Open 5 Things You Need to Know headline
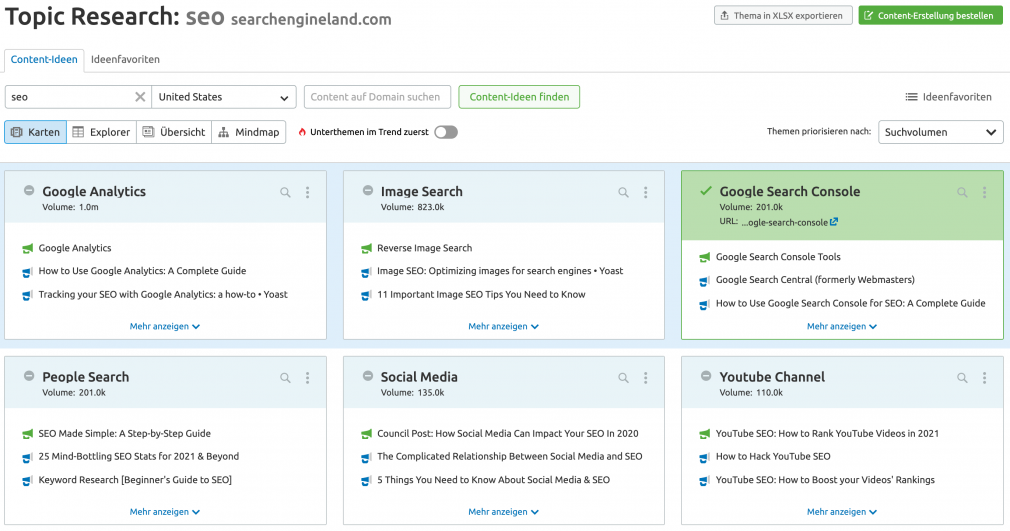The image size is (1010, 531). click(493, 480)
